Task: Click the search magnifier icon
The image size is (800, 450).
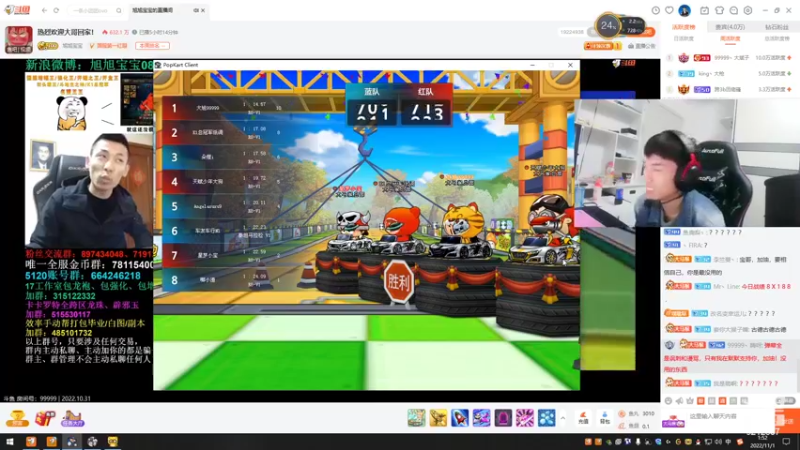Action: (x=118, y=10)
